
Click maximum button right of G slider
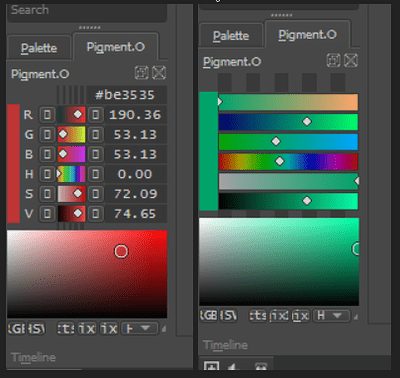pos(96,134)
